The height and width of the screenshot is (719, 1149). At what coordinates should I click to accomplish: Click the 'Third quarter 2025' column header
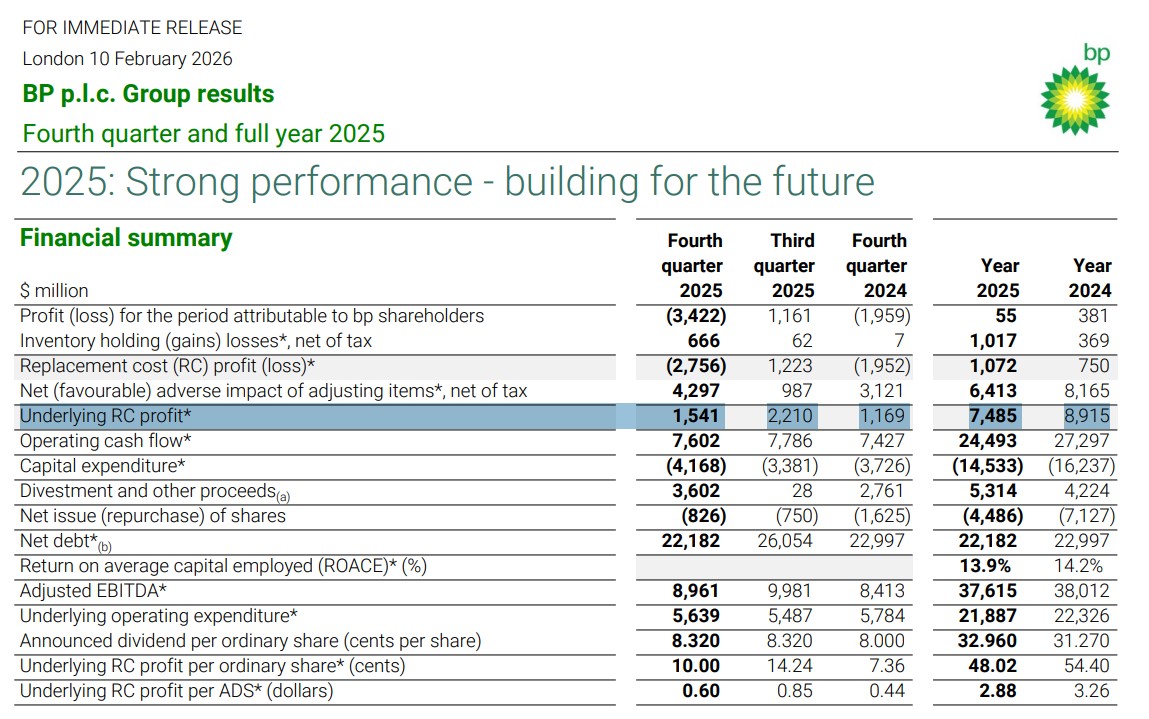pos(784,266)
